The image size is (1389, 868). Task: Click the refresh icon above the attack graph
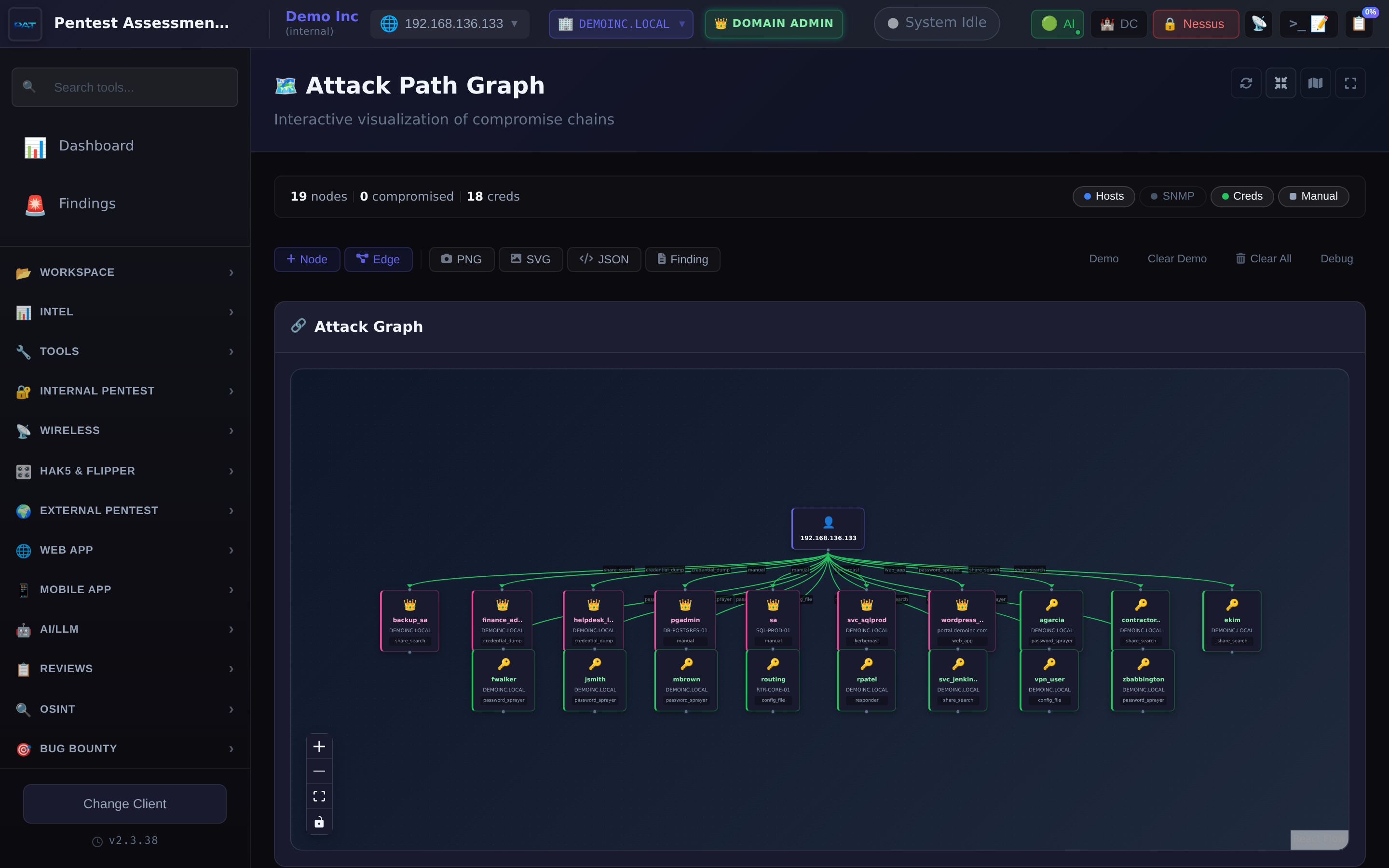coord(1246,82)
